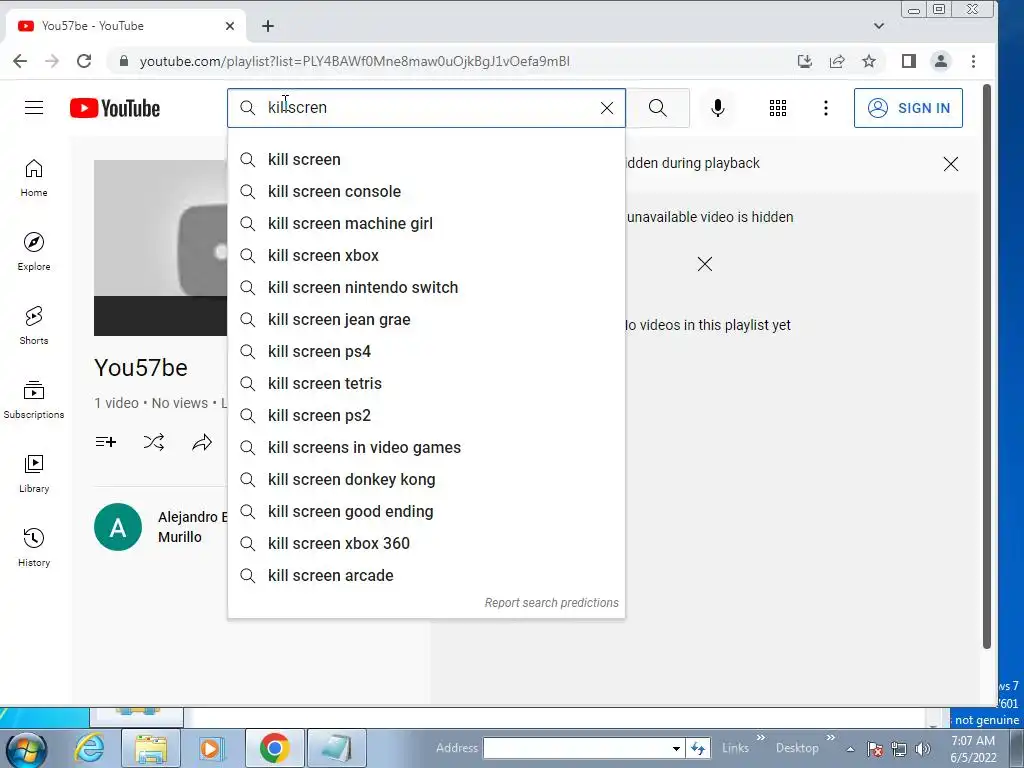Choose suggestion "kill screen arcade"
This screenshot has width=1024, height=768.
click(x=426, y=575)
